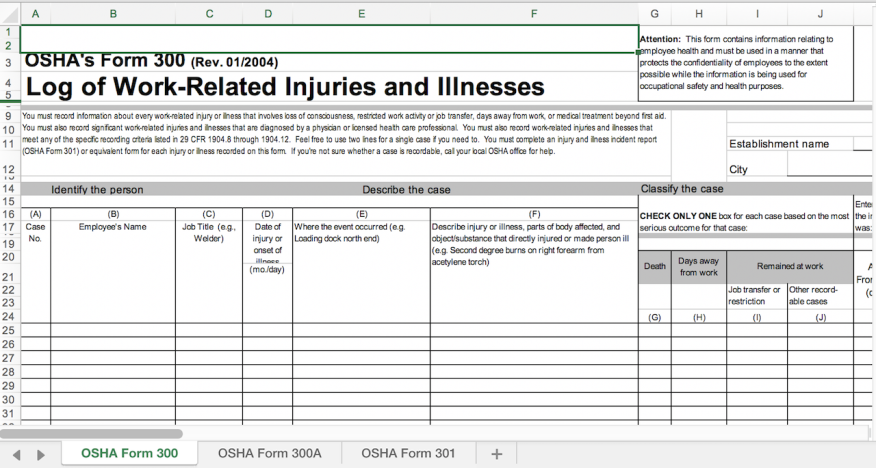Select the column H header

click(698, 14)
